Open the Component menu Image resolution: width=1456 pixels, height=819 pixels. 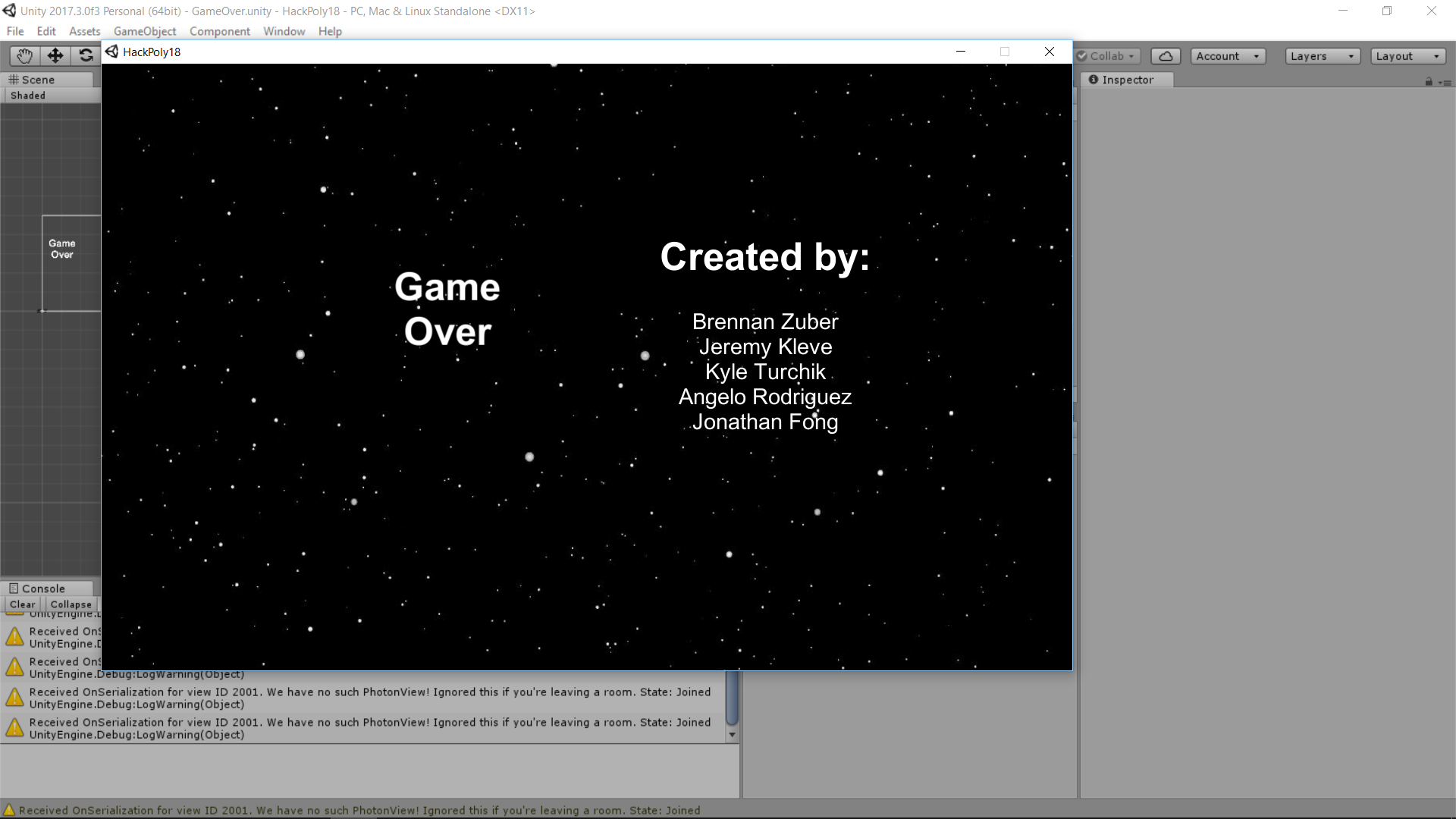219,31
